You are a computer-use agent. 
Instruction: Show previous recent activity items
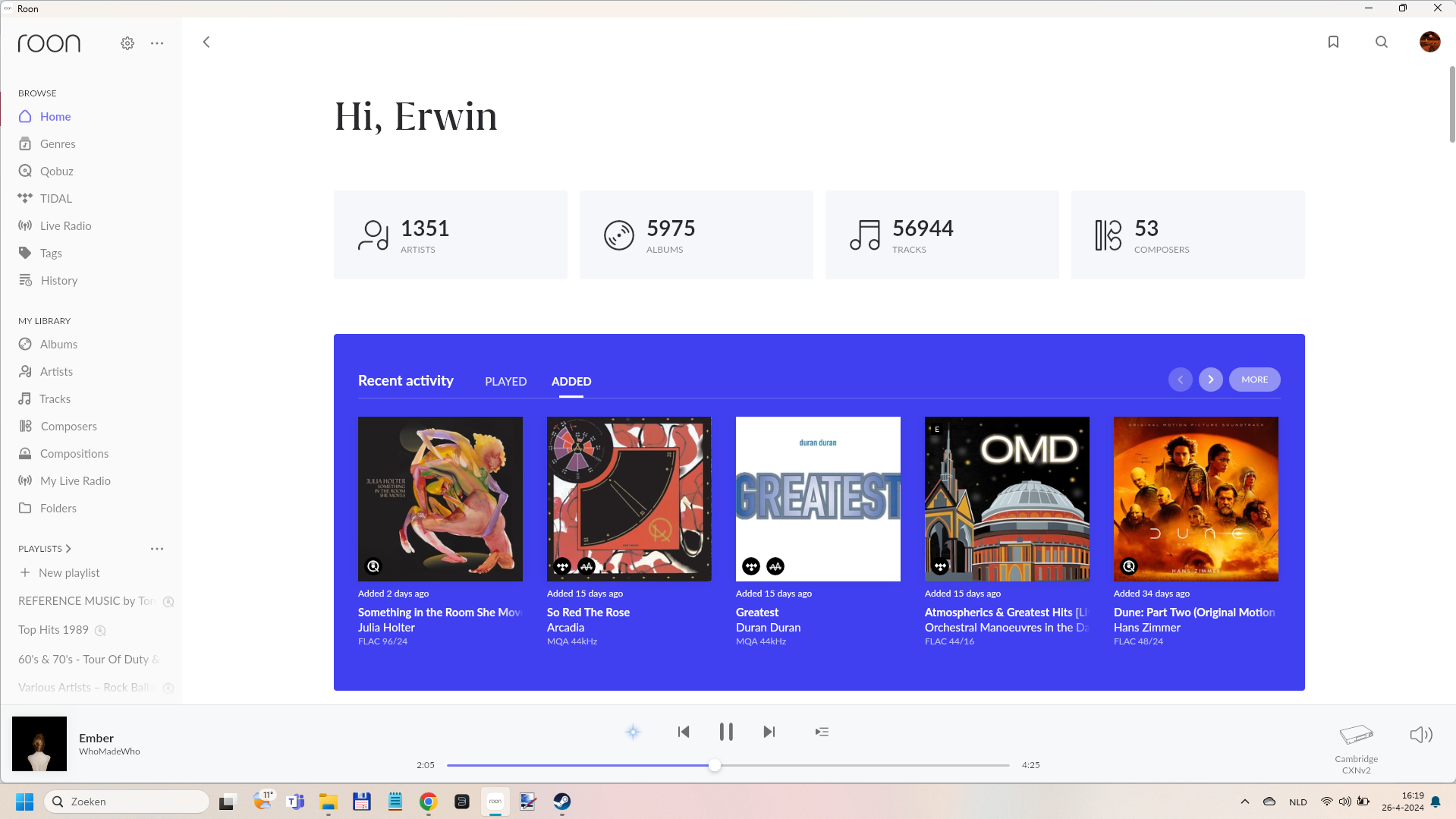[1181, 380]
